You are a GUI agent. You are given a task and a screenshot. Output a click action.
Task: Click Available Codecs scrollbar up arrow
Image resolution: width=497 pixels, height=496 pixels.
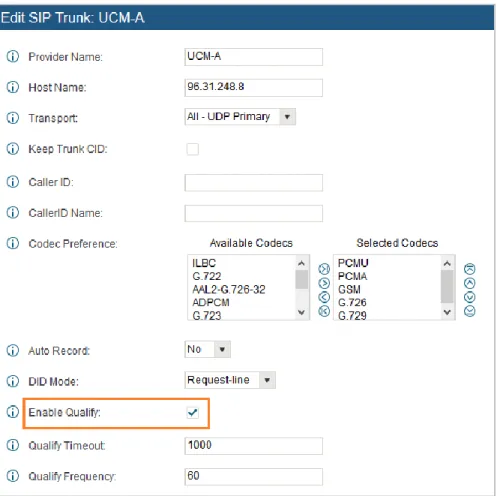(x=301, y=263)
